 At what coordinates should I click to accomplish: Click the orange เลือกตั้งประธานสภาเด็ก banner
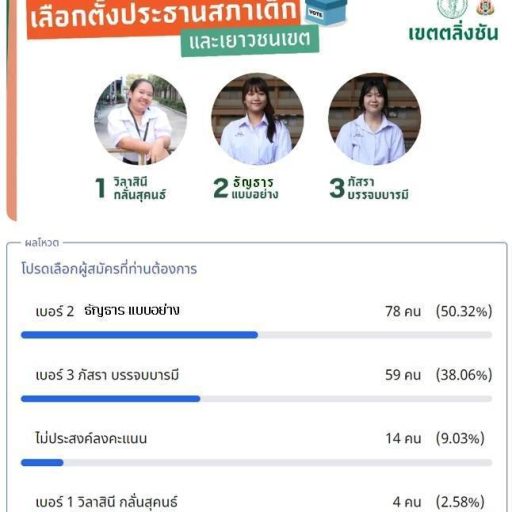click(163, 18)
